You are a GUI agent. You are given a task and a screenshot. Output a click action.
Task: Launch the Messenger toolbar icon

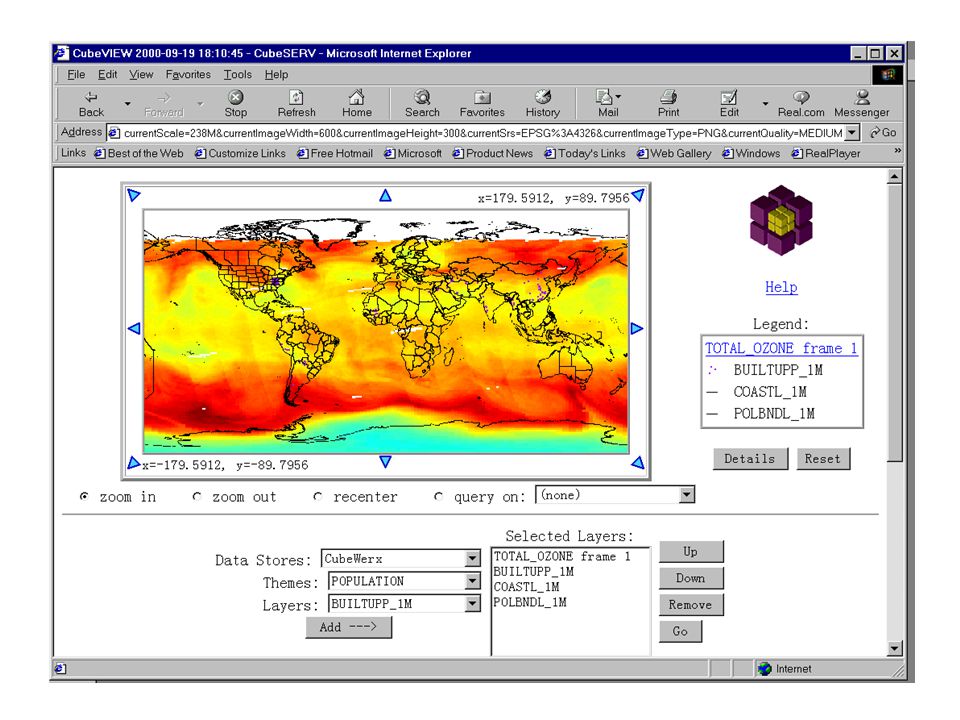pos(861,103)
